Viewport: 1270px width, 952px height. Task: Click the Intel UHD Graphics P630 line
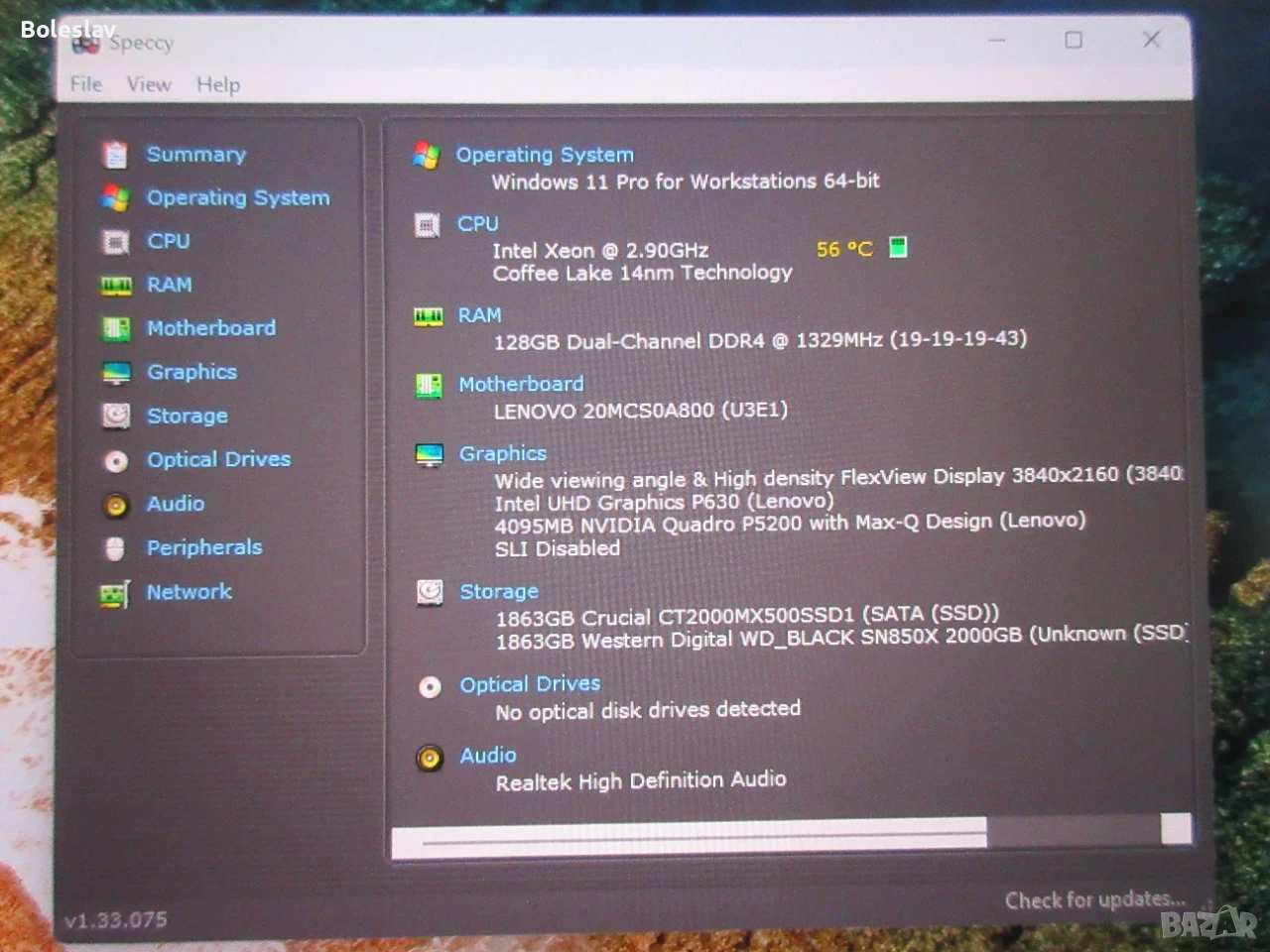[x=665, y=502]
